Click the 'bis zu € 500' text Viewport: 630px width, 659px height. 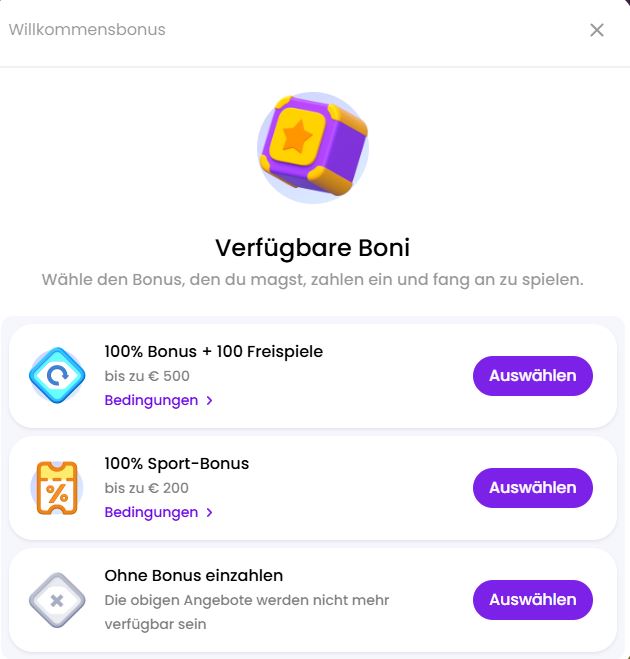point(146,376)
